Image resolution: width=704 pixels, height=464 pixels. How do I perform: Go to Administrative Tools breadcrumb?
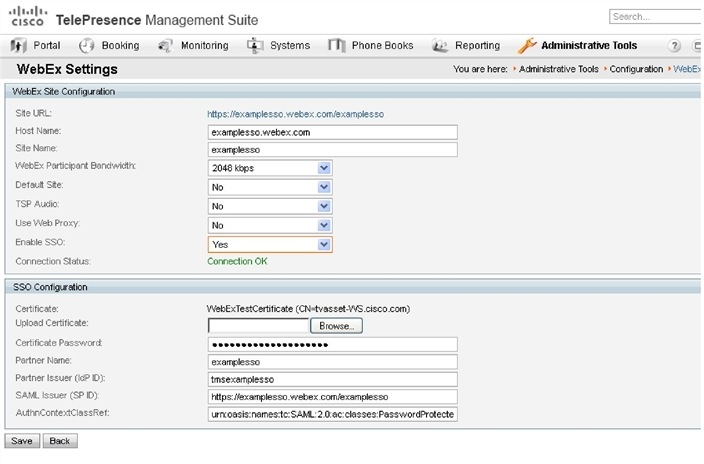[559, 69]
